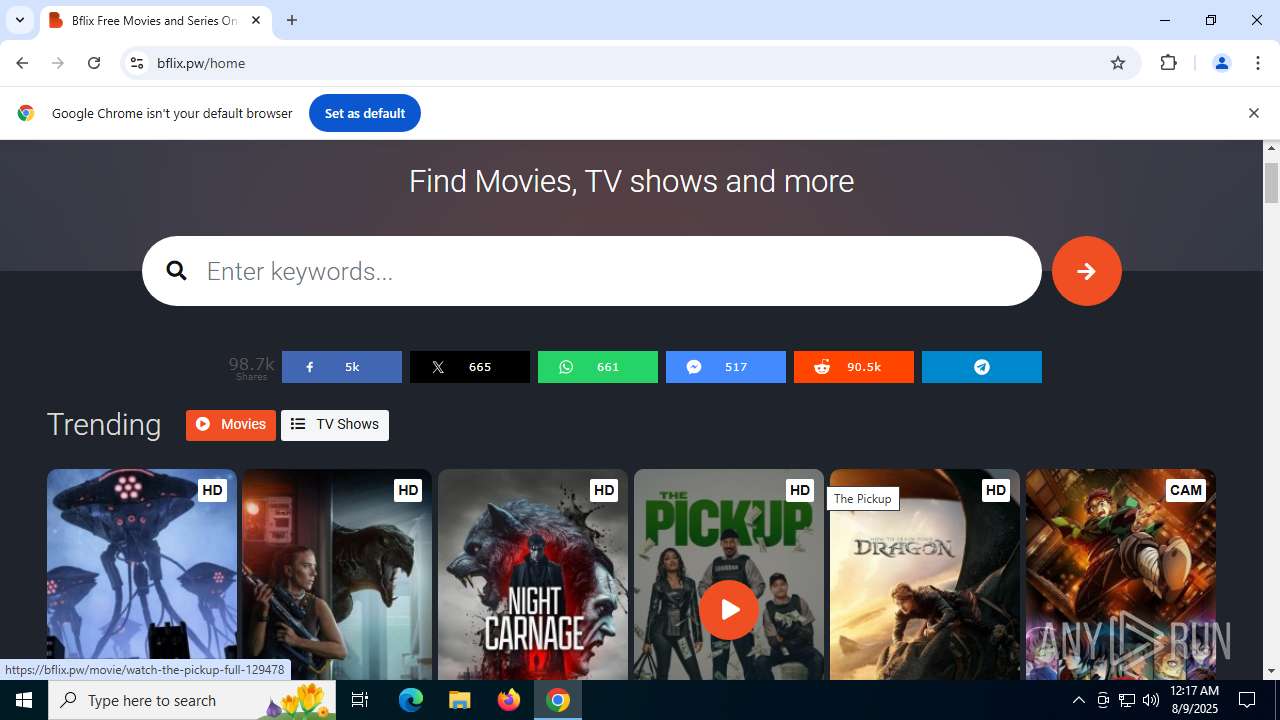This screenshot has height=720, width=1280.
Task: Go back to previous page
Action: [22, 63]
